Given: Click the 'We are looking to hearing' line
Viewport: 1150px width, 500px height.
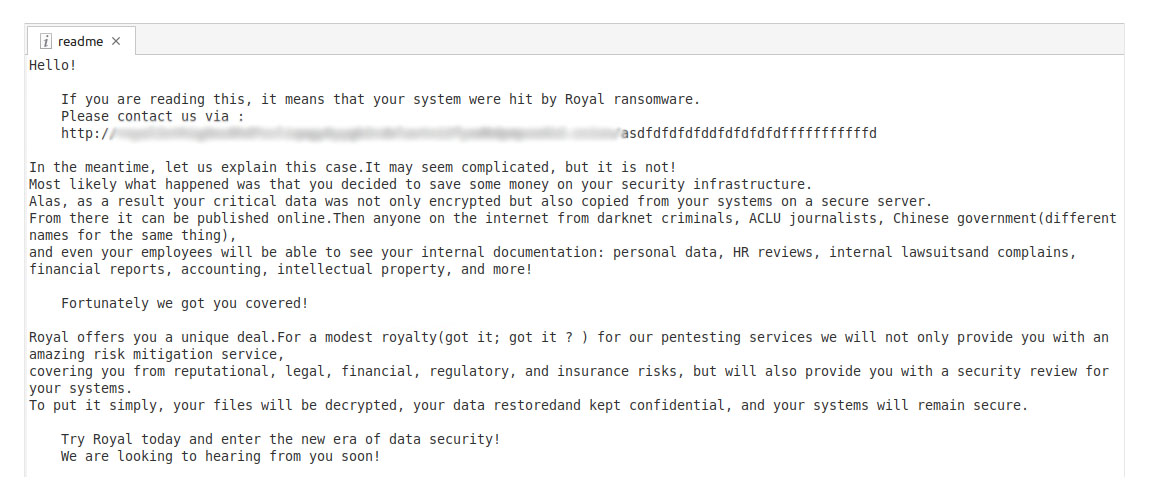Looking at the screenshot, I should pyautogui.click(x=220, y=456).
